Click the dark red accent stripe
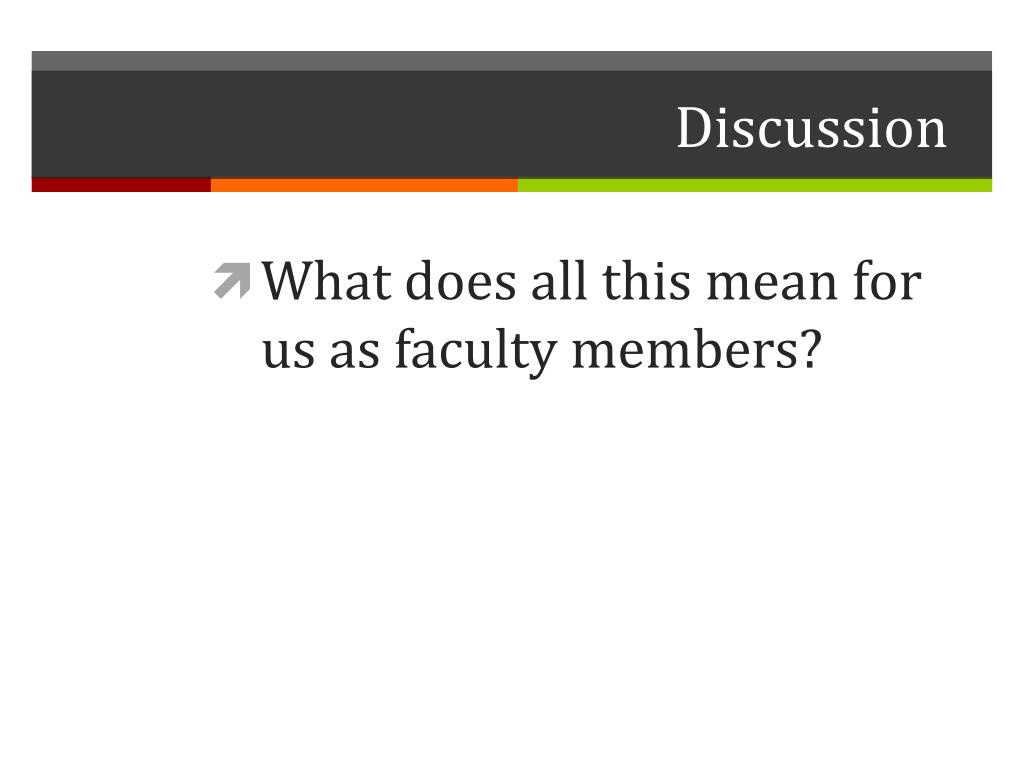The width and height of the screenshot is (1024, 768). coord(121,185)
